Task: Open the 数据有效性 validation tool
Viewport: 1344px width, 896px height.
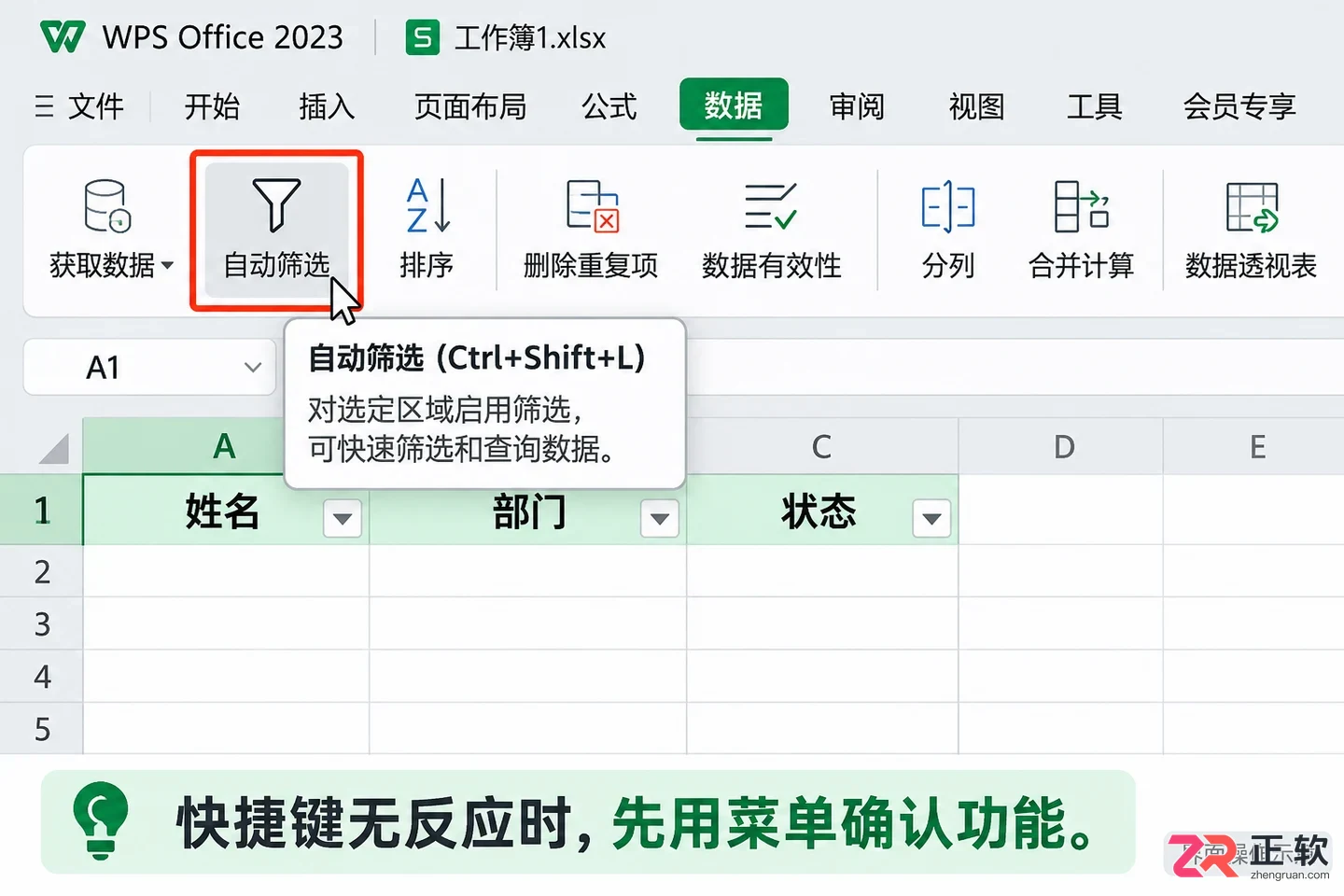Action: (772, 230)
